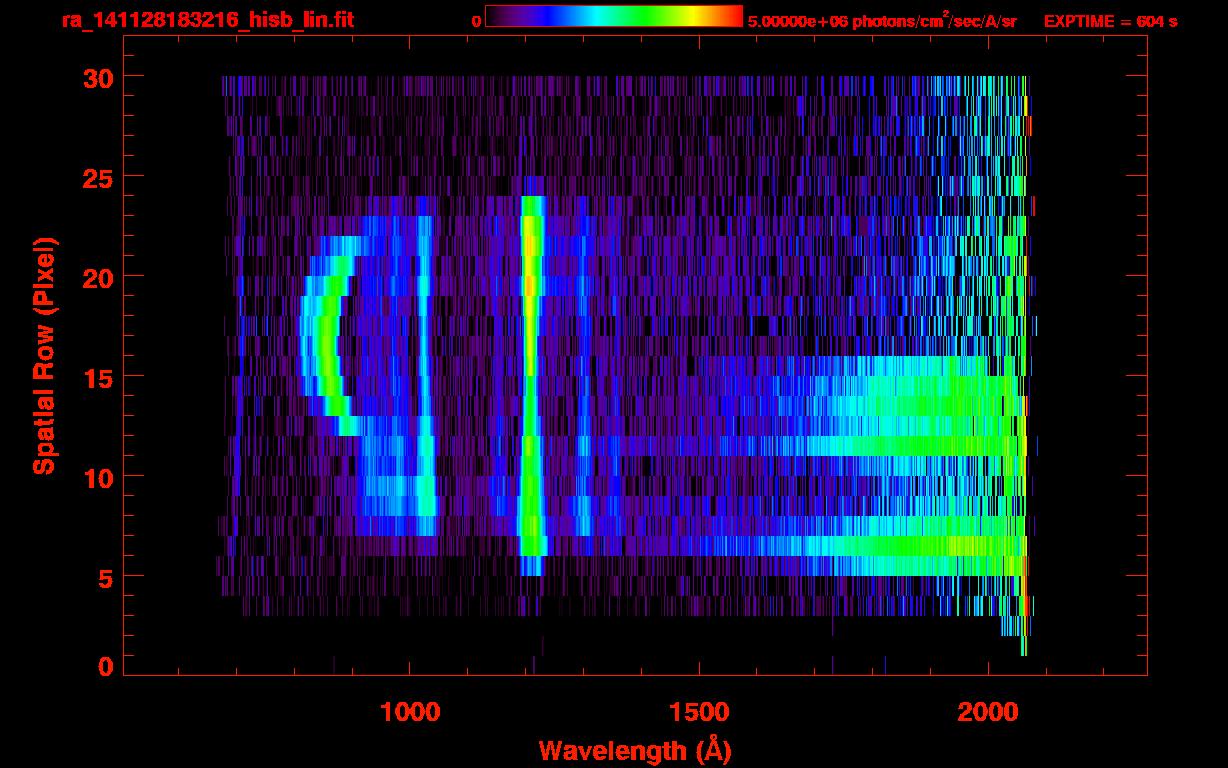Image resolution: width=1228 pixels, height=768 pixels.
Task: Click the color bar minimum value 0
Action: [476, 21]
